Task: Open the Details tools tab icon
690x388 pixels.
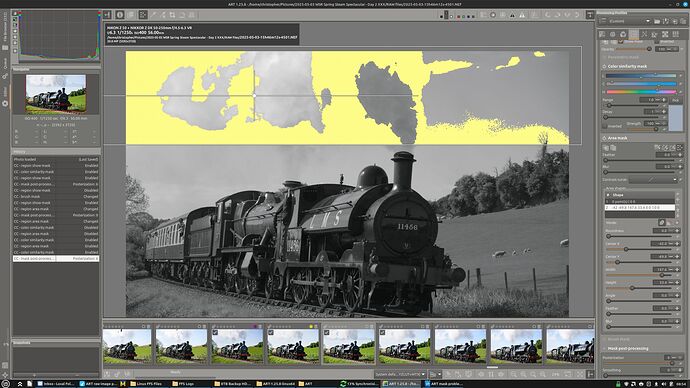Action: coord(613,34)
